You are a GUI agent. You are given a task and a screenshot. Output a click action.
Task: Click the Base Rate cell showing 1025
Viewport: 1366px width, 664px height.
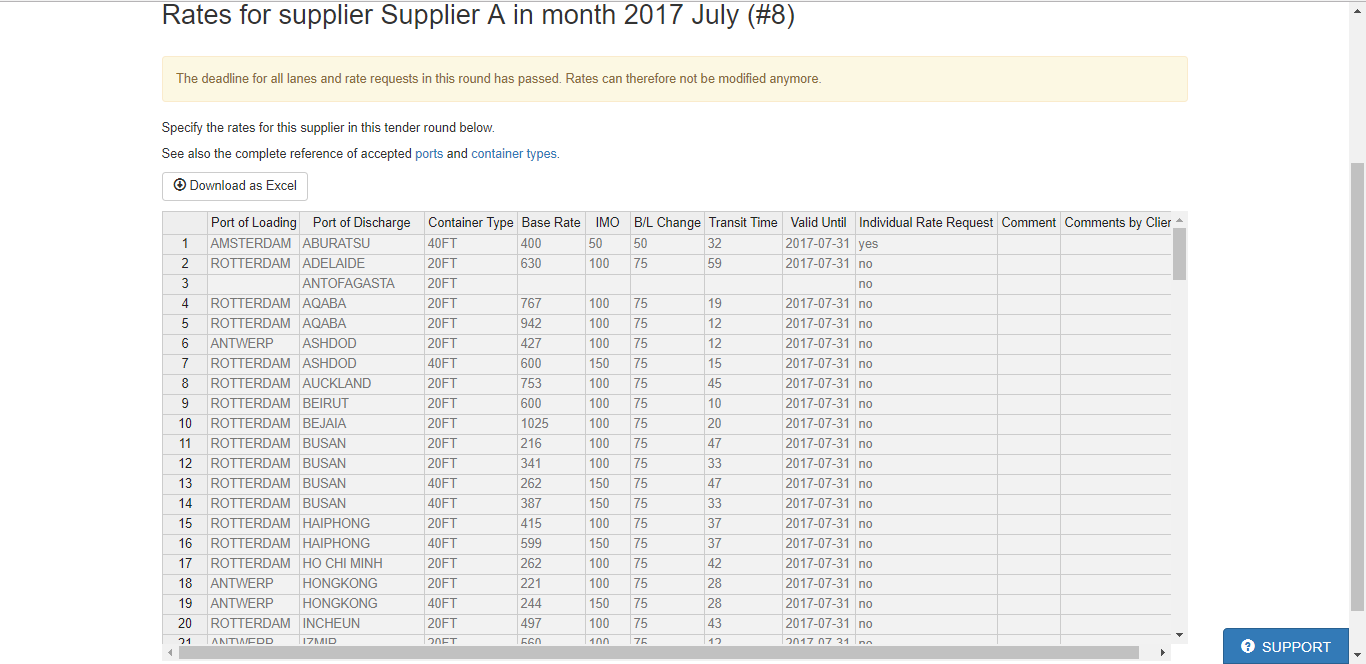coord(551,423)
